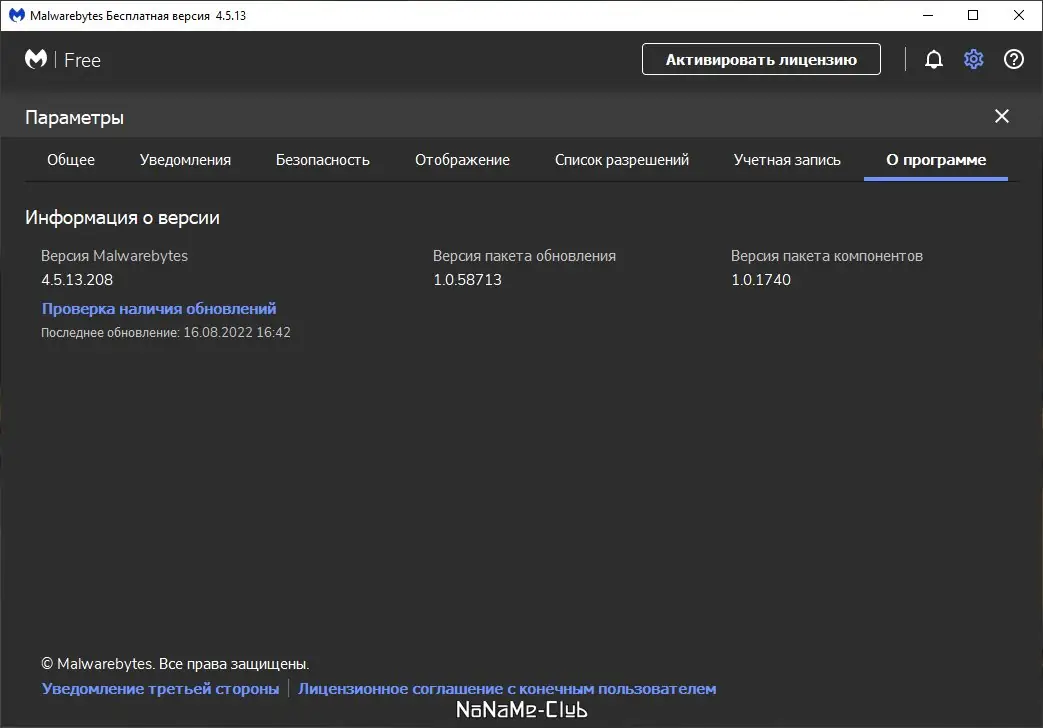The height and width of the screenshot is (728, 1043).
Task: Click the Проверка наличия обновлений link
Action: coord(159,309)
